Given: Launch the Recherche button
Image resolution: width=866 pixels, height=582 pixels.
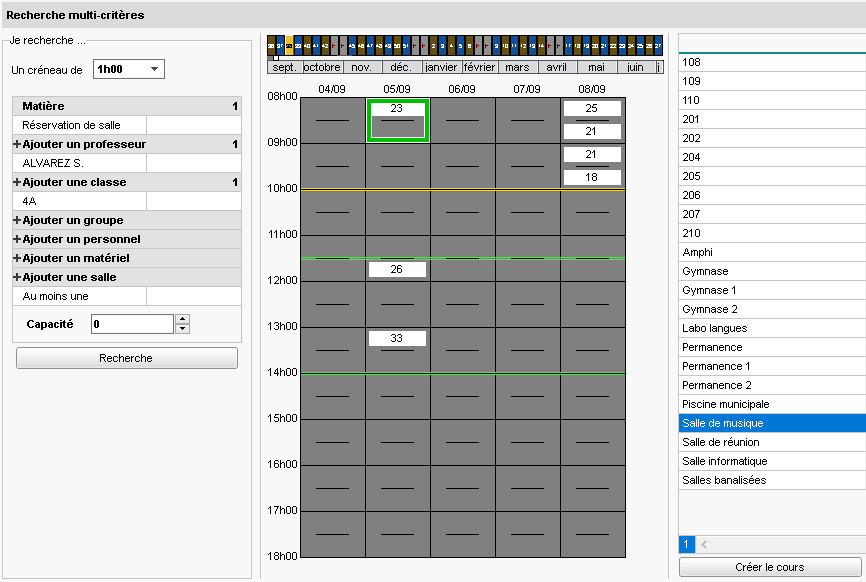Looking at the screenshot, I should [x=127, y=358].
